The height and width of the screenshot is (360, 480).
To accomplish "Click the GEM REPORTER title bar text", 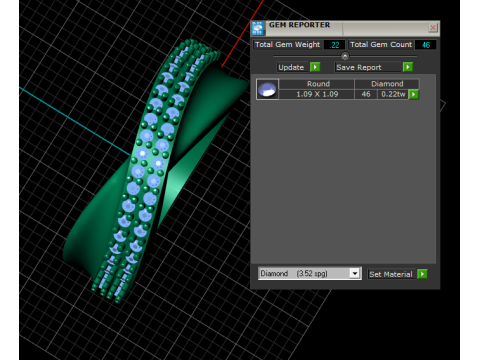I will pyautogui.click(x=299, y=25).
